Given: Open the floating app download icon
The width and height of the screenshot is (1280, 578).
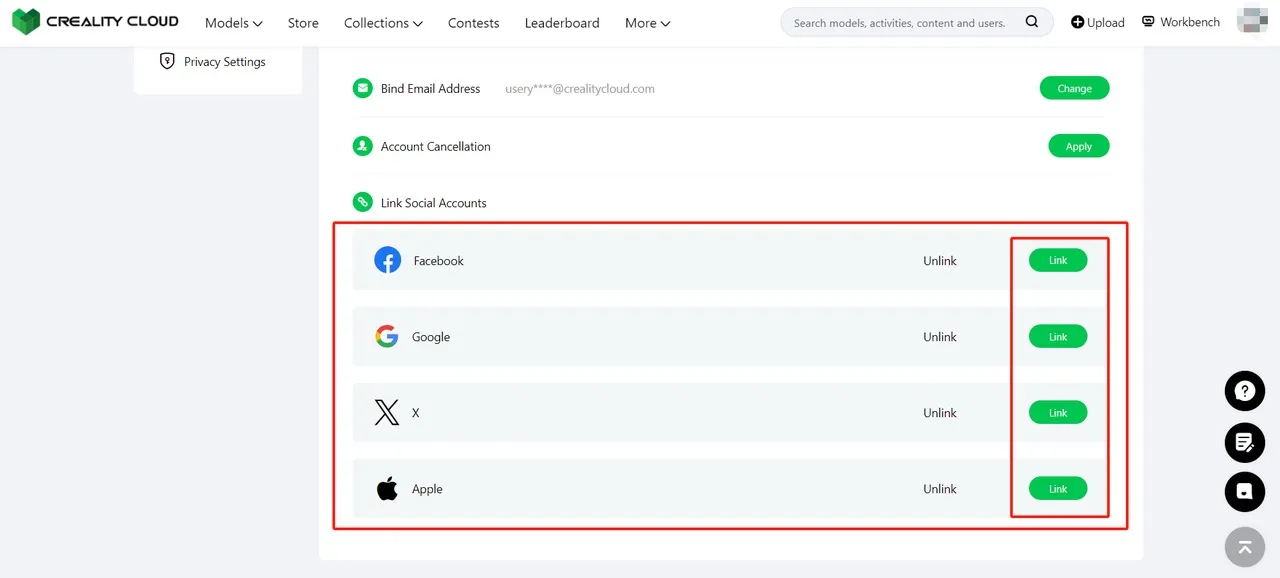Looking at the screenshot, I should (1245, 492).
